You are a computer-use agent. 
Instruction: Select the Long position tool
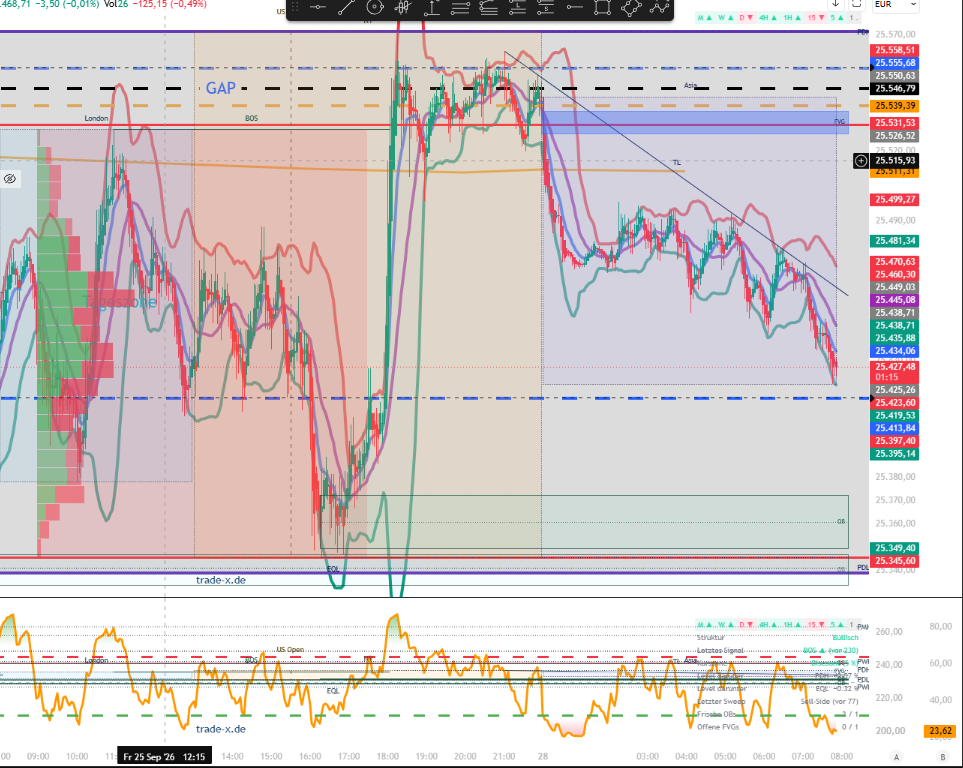pyautogui.click(x=517, y=7)
